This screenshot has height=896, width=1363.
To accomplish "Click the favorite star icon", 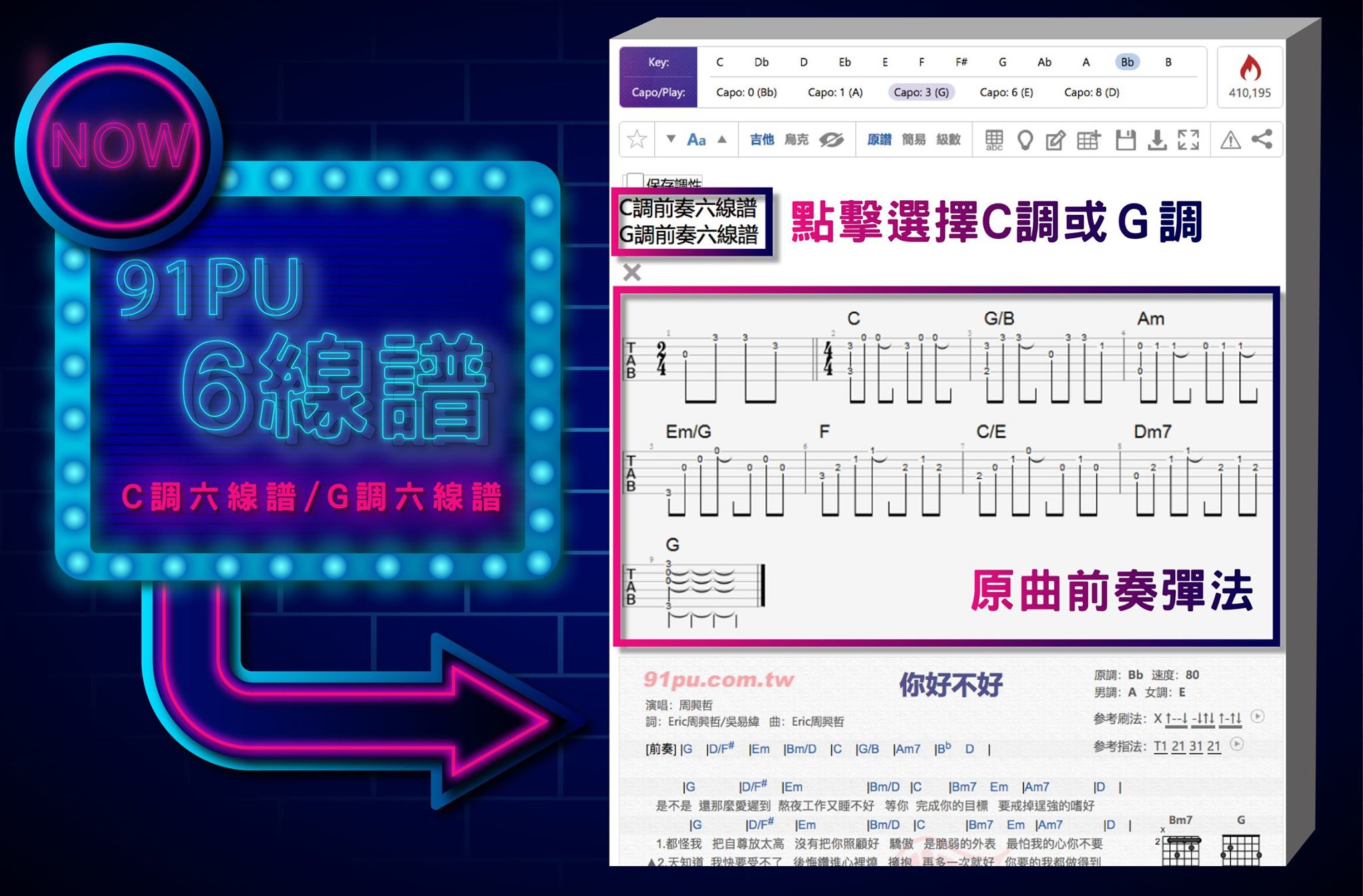I will pyautogui.click(x=637, y=140).
